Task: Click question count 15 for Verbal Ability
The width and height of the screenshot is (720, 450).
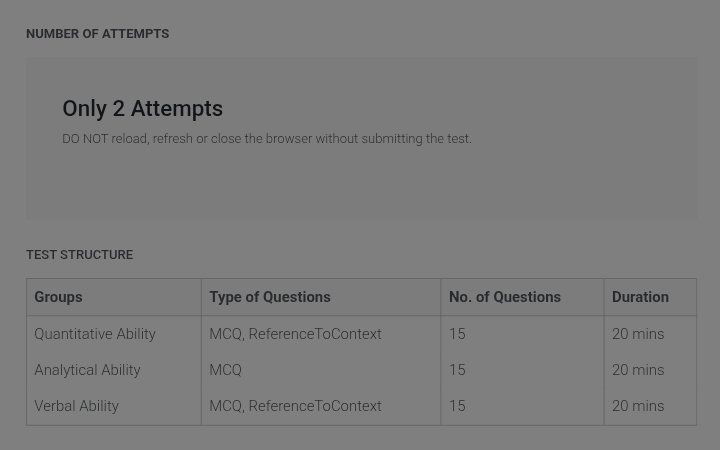Action: [x=457, y=406]
